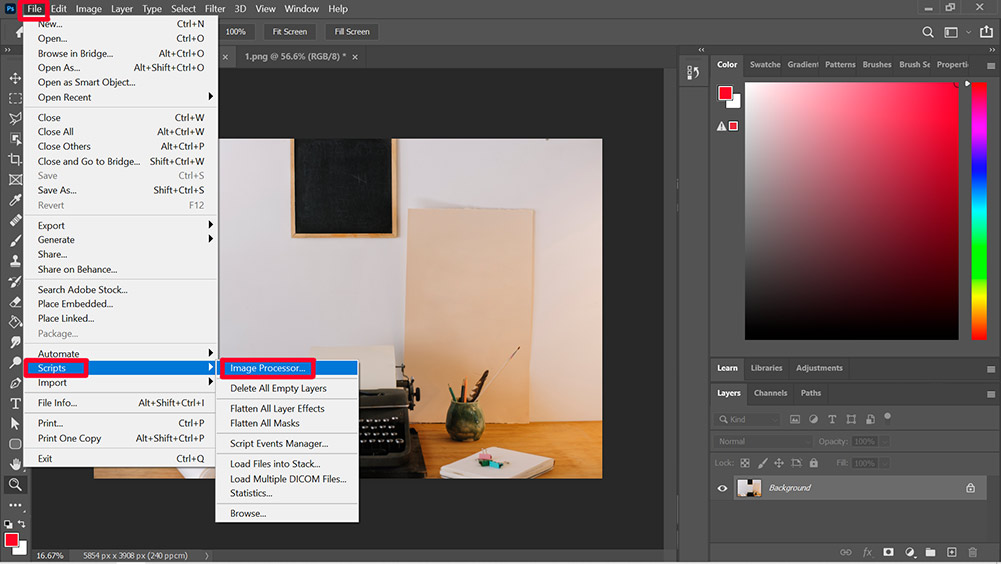Create a new layer with plus icon

coord(951,552)
